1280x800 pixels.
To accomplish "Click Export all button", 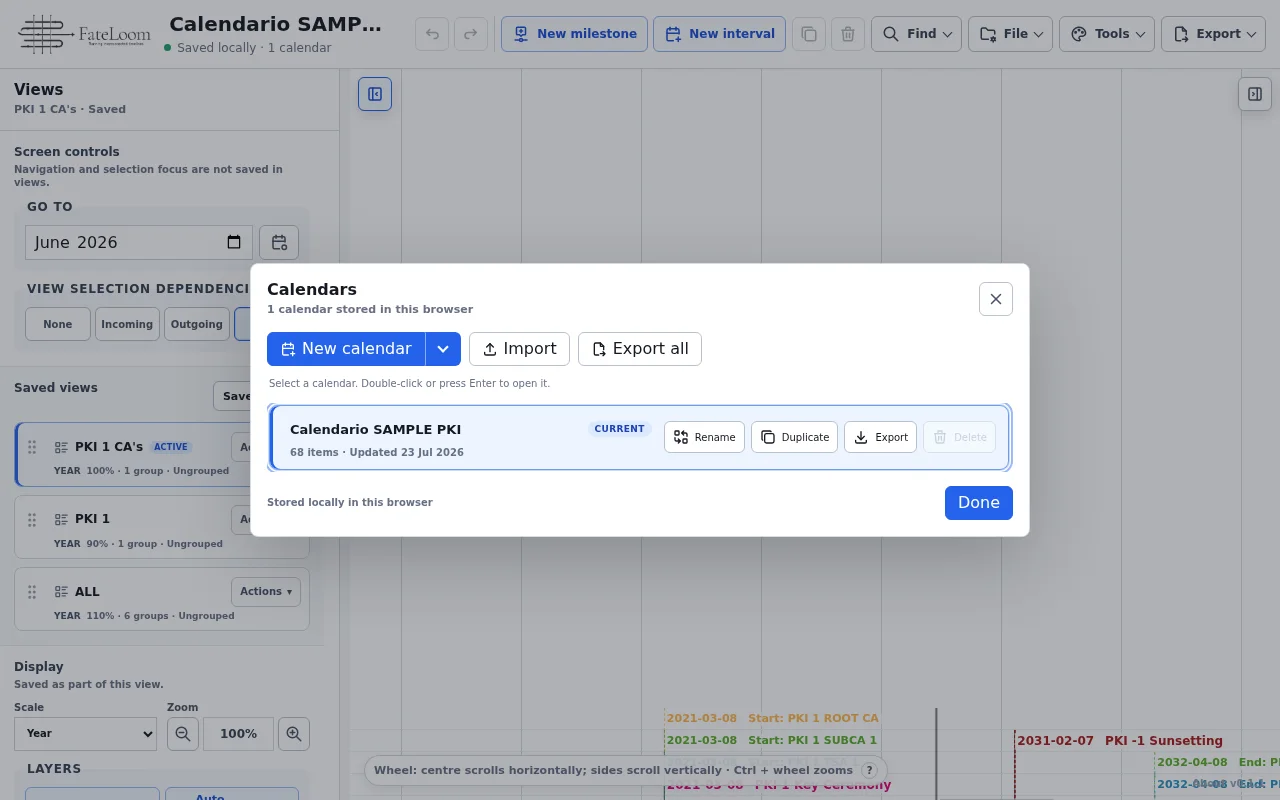I will 640,349.
